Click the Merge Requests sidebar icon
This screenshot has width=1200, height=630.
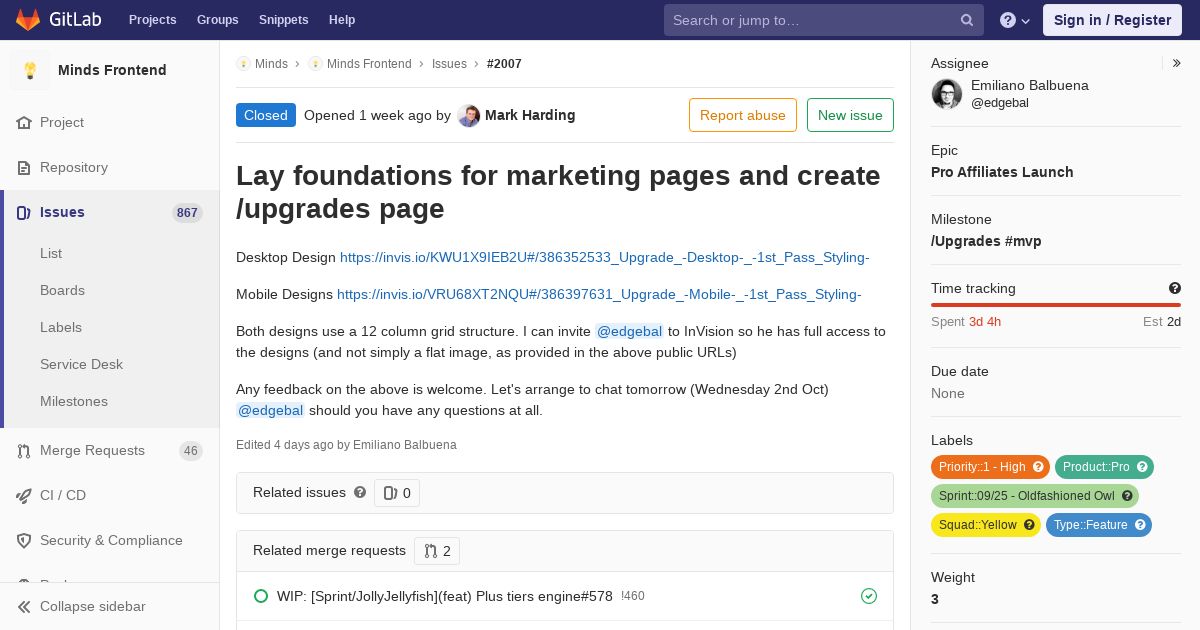pyautogui.click(x=24, y=451)
